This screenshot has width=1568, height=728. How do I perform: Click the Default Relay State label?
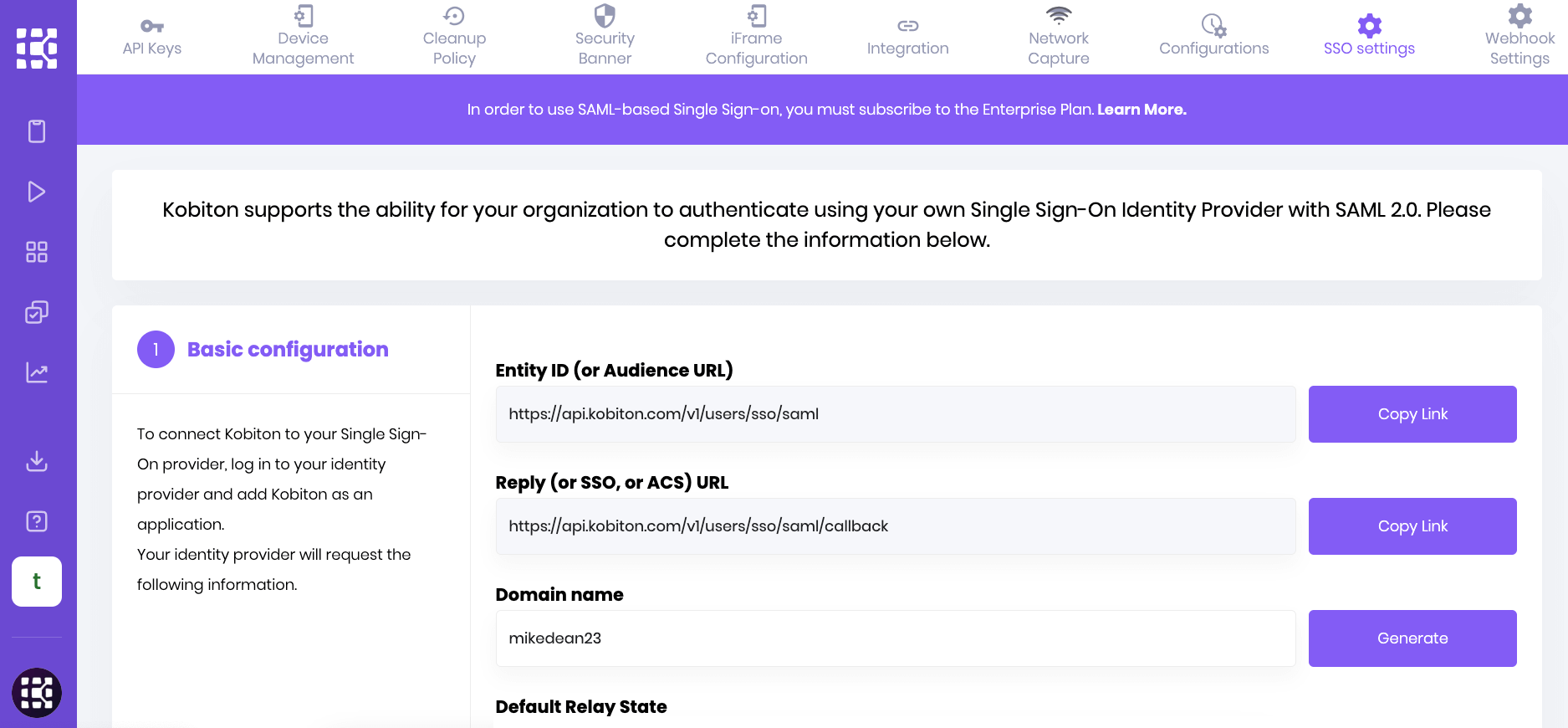(x=581, y=707)
